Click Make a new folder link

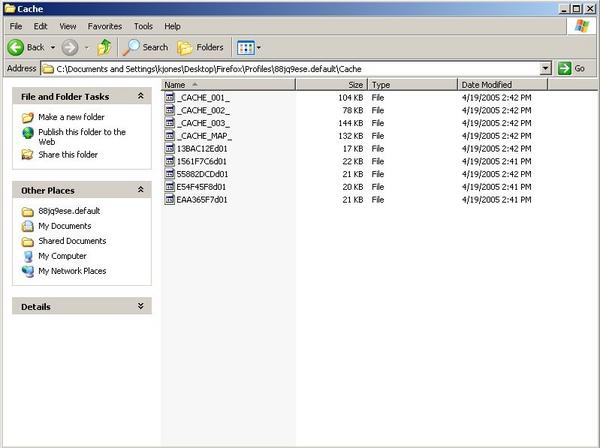pos(71,117)
